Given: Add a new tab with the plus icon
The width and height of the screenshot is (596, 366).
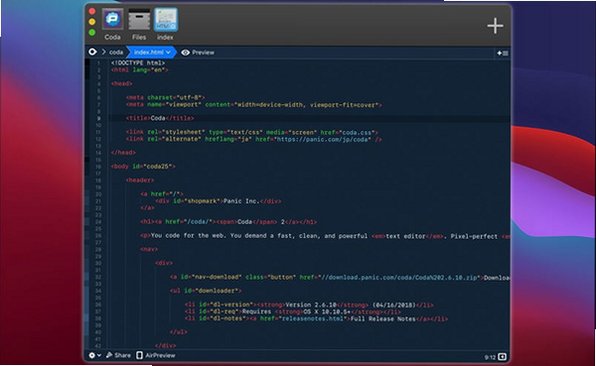Looking at the screenshot, I should (495, 26).
